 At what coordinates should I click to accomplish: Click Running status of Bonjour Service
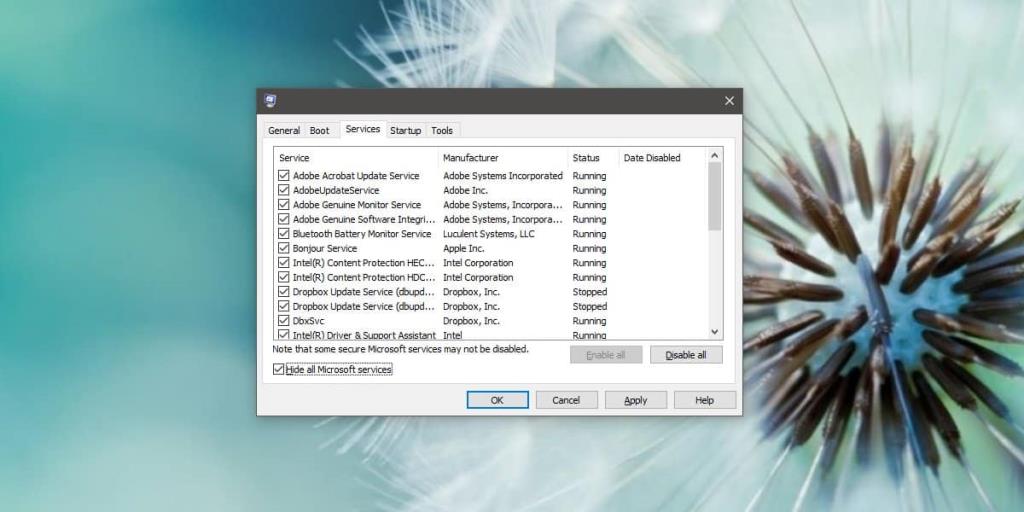pyautogui.click(x=589, y=248)
